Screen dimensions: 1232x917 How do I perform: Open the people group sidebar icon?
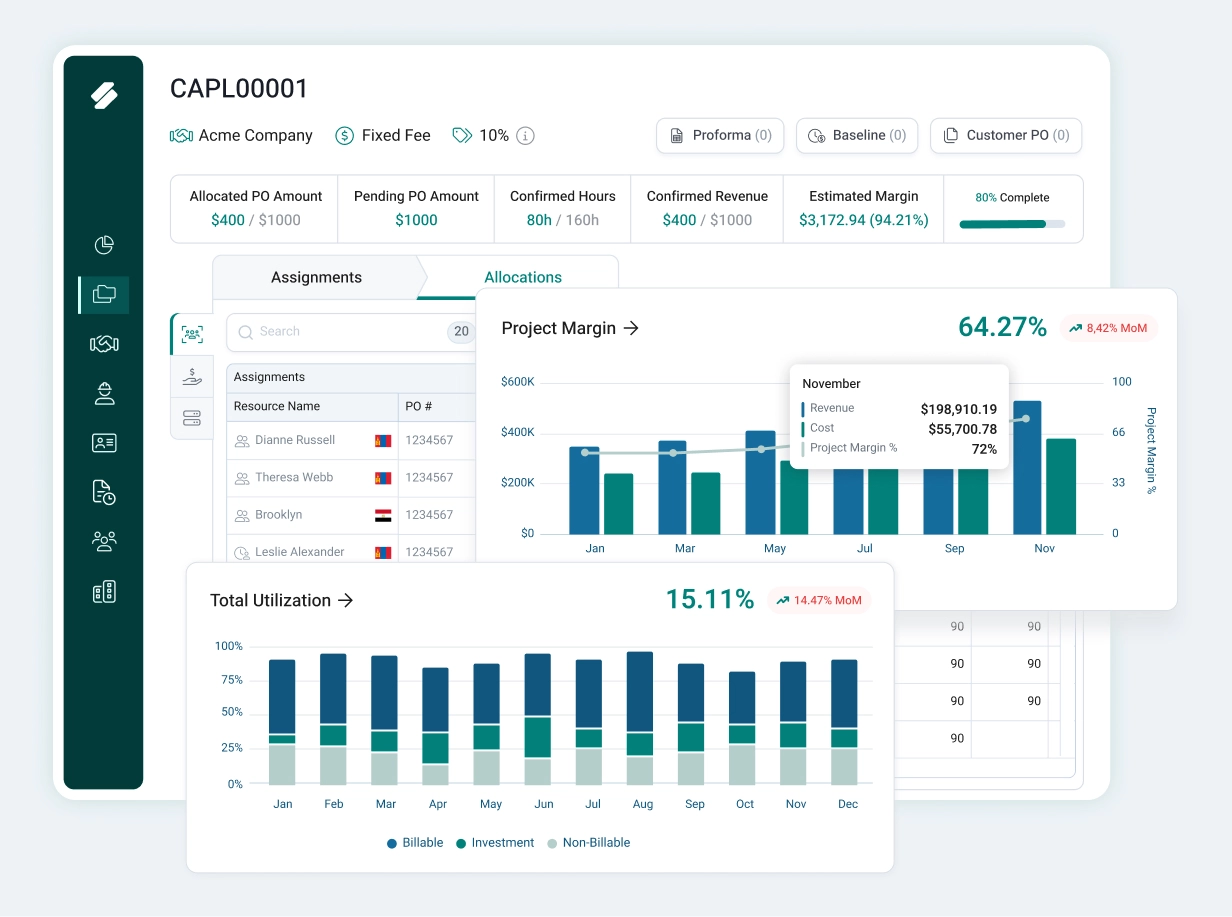coord(104,541)
